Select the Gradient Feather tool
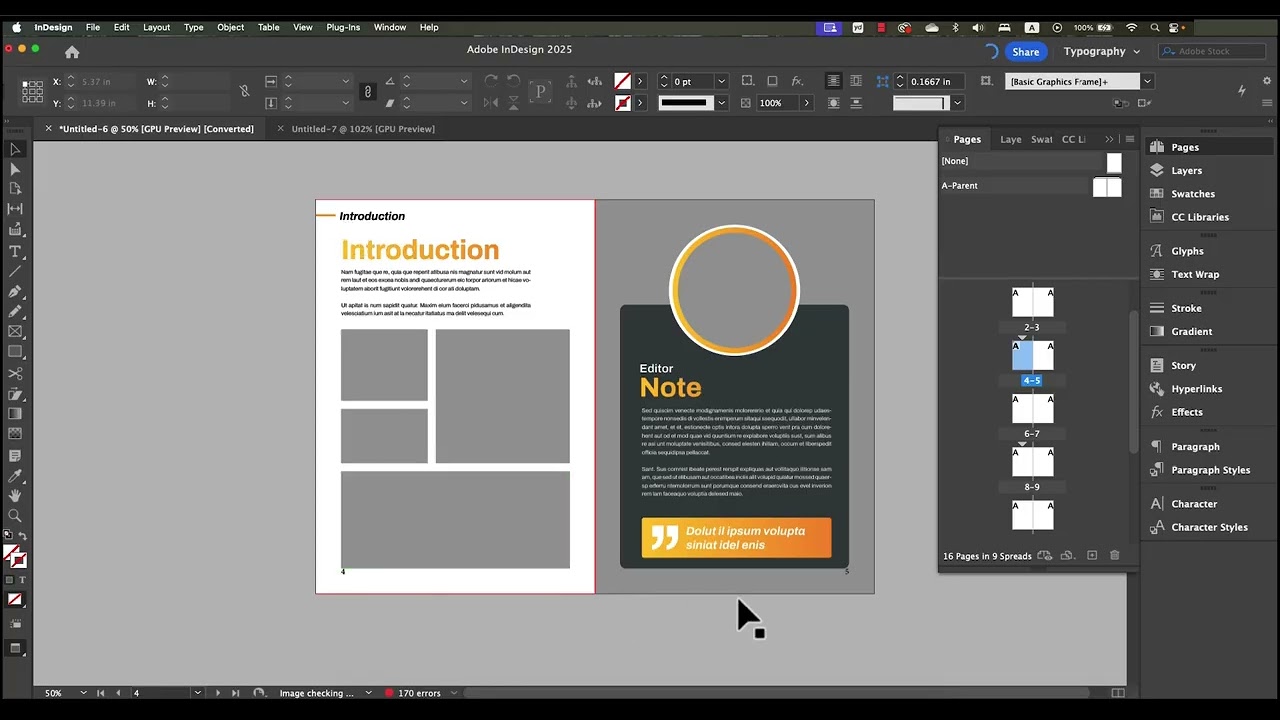The image size is (1280, 720). click(x=15, y=434)
